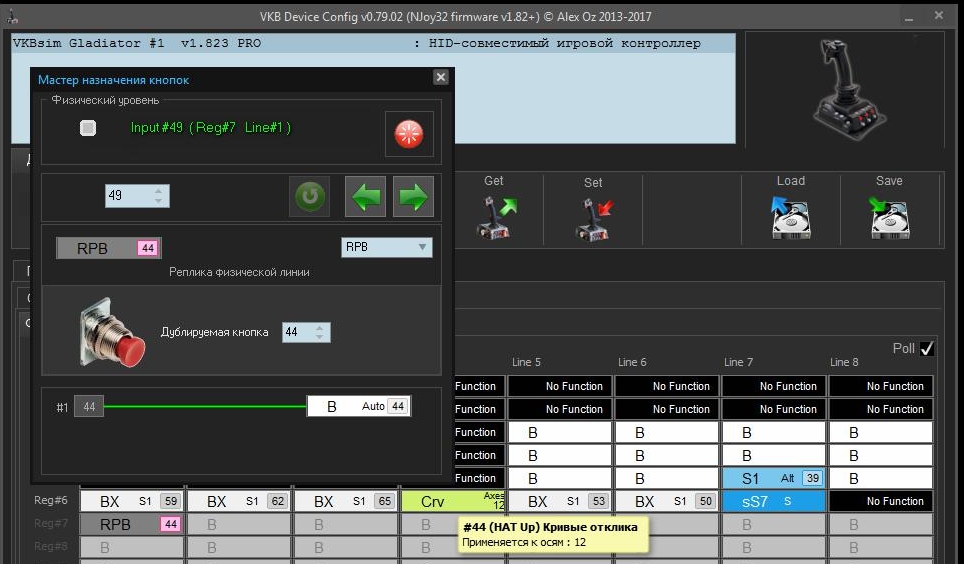Click the red push button image
Viewport: 964px width, 564px height.
112,332
